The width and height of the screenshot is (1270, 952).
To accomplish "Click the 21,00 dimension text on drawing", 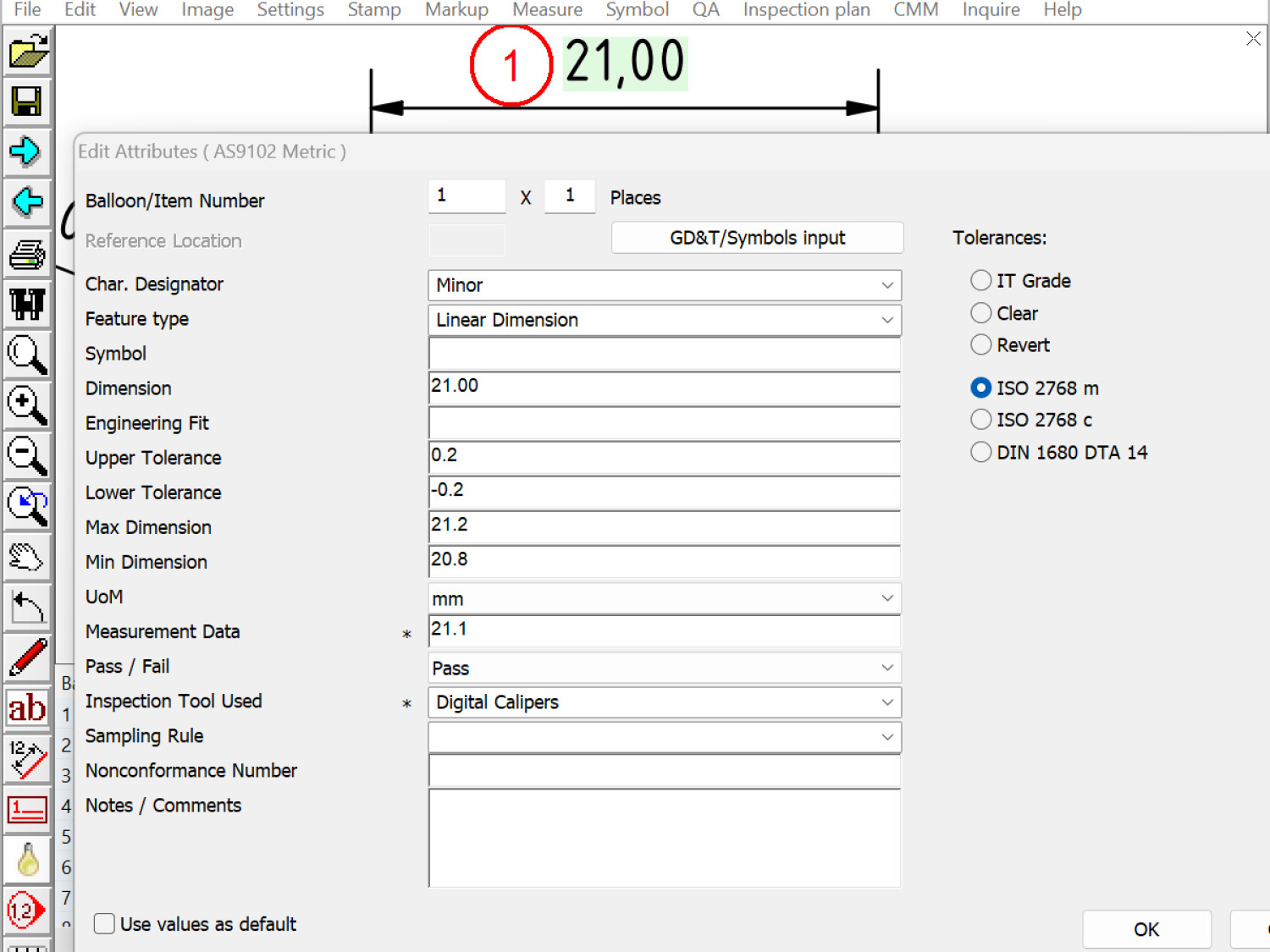I will (625, 62).
